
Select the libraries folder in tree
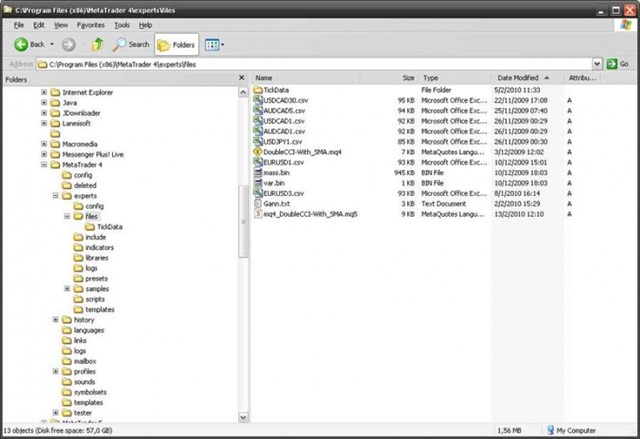(91, 258)
